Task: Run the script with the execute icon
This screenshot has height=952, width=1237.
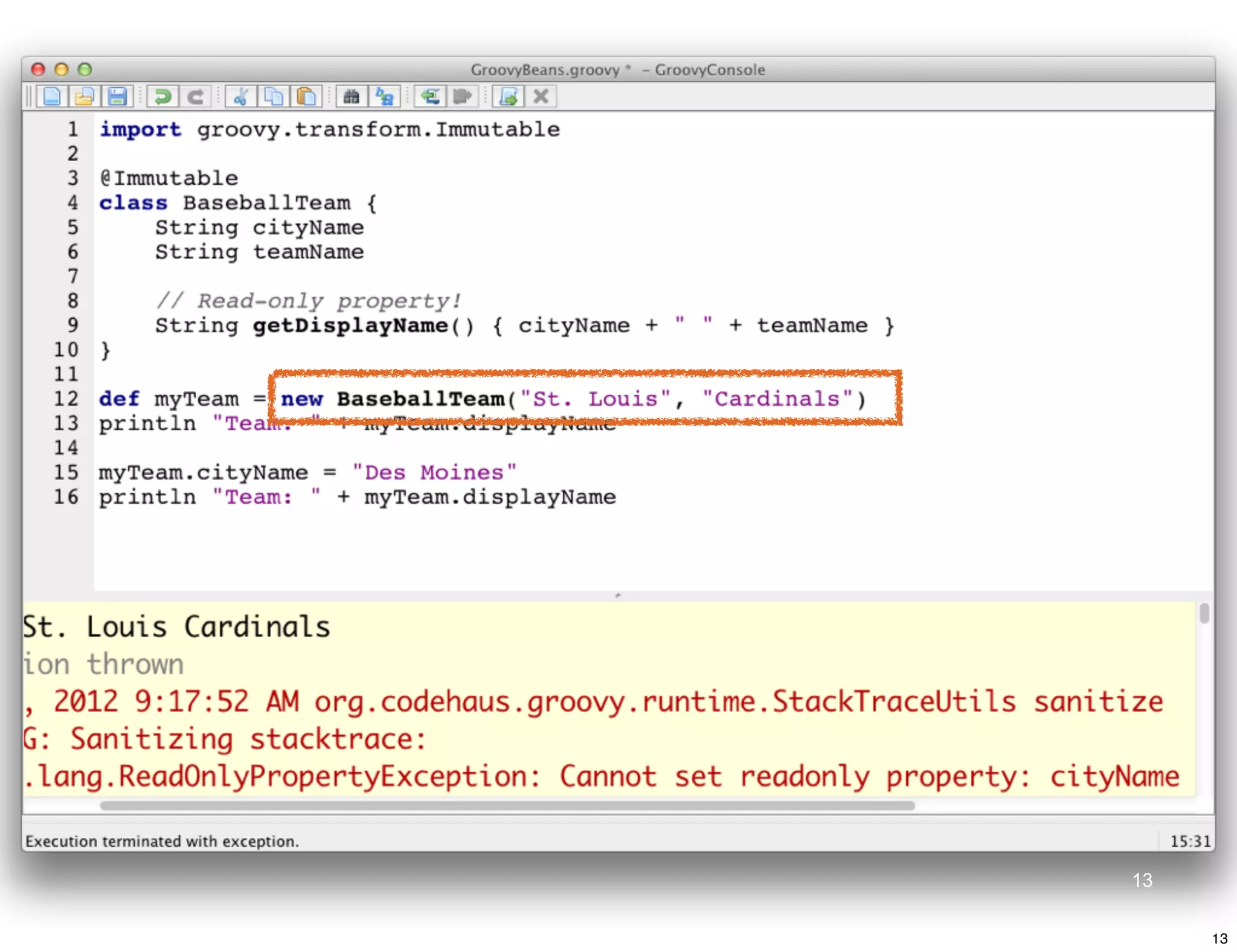Action: pyautogui.click(x=508, y=97)
